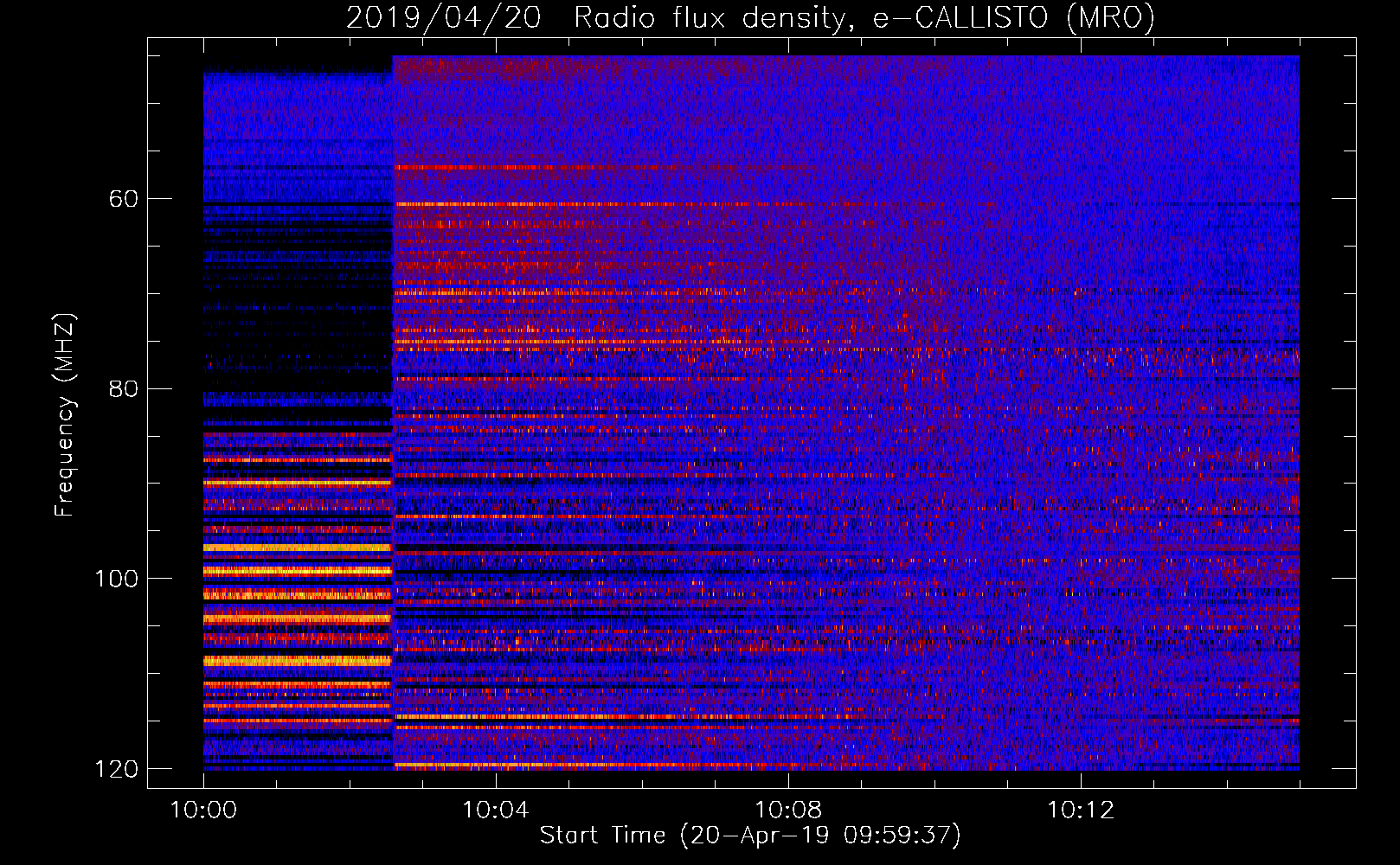Viewport: 1400px width, 865px height.
Task: Click the date "2019/04/20" in the title
Action: (444, 17)
